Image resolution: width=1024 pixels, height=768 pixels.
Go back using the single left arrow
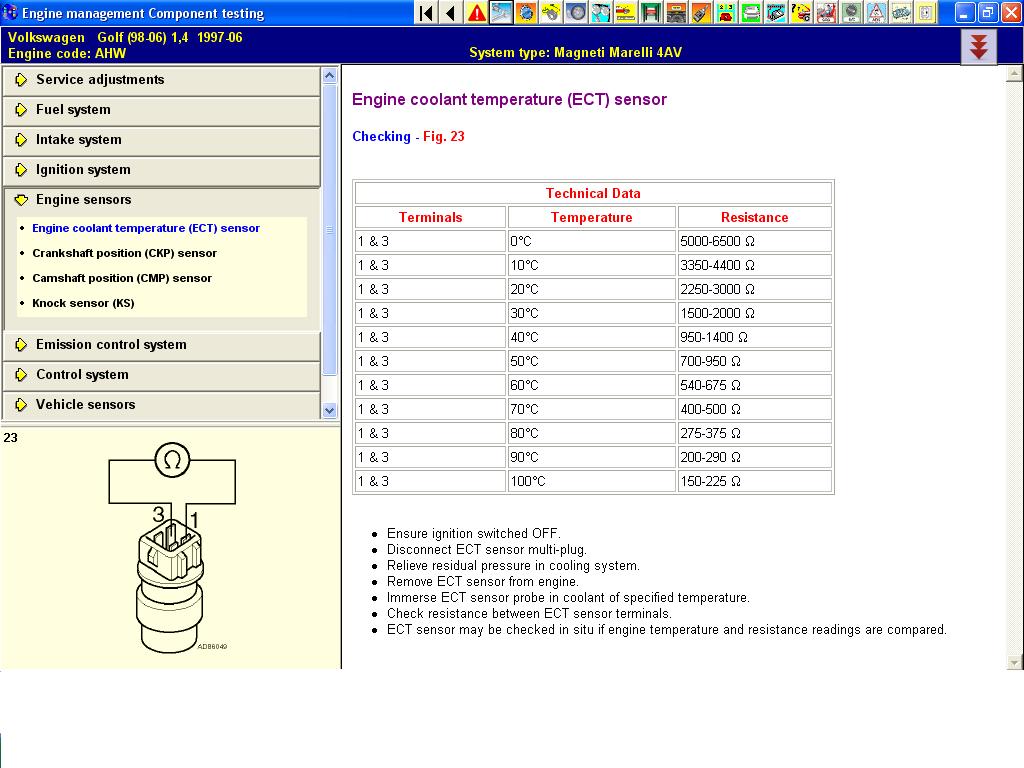[451, 13]
